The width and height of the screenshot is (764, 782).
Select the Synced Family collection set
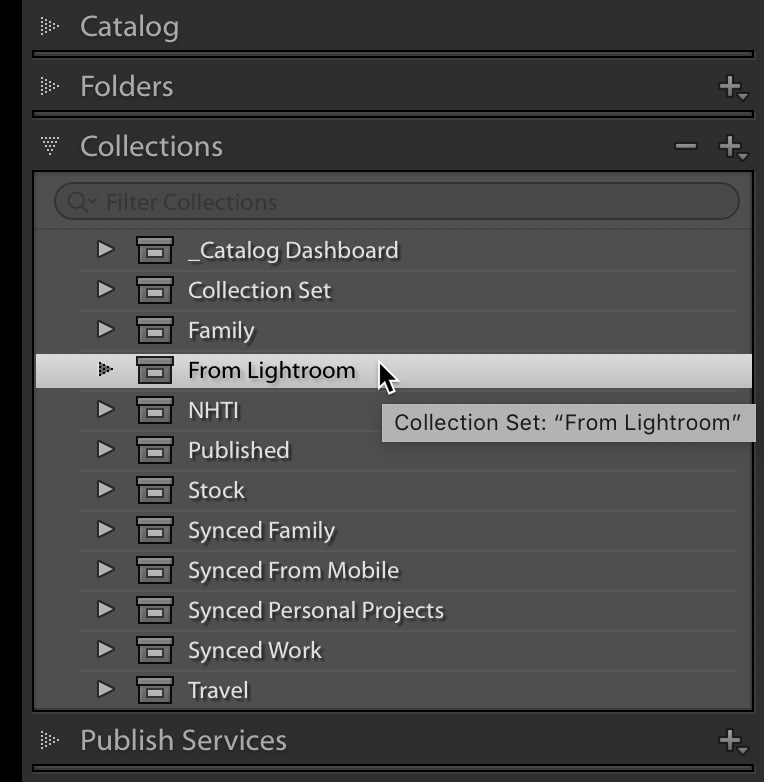coord(394,530)
